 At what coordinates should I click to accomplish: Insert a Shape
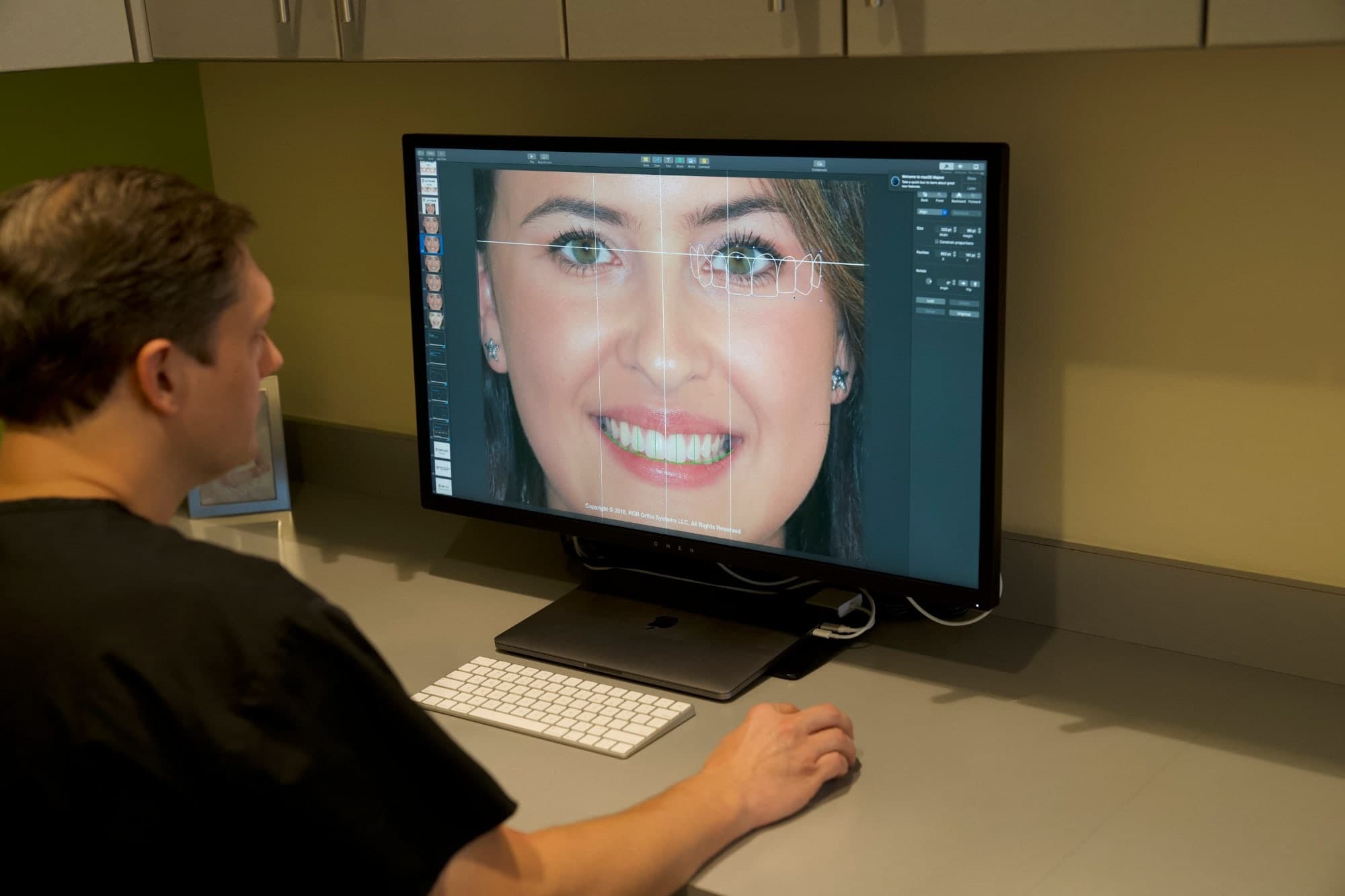(x=680, y=160)
